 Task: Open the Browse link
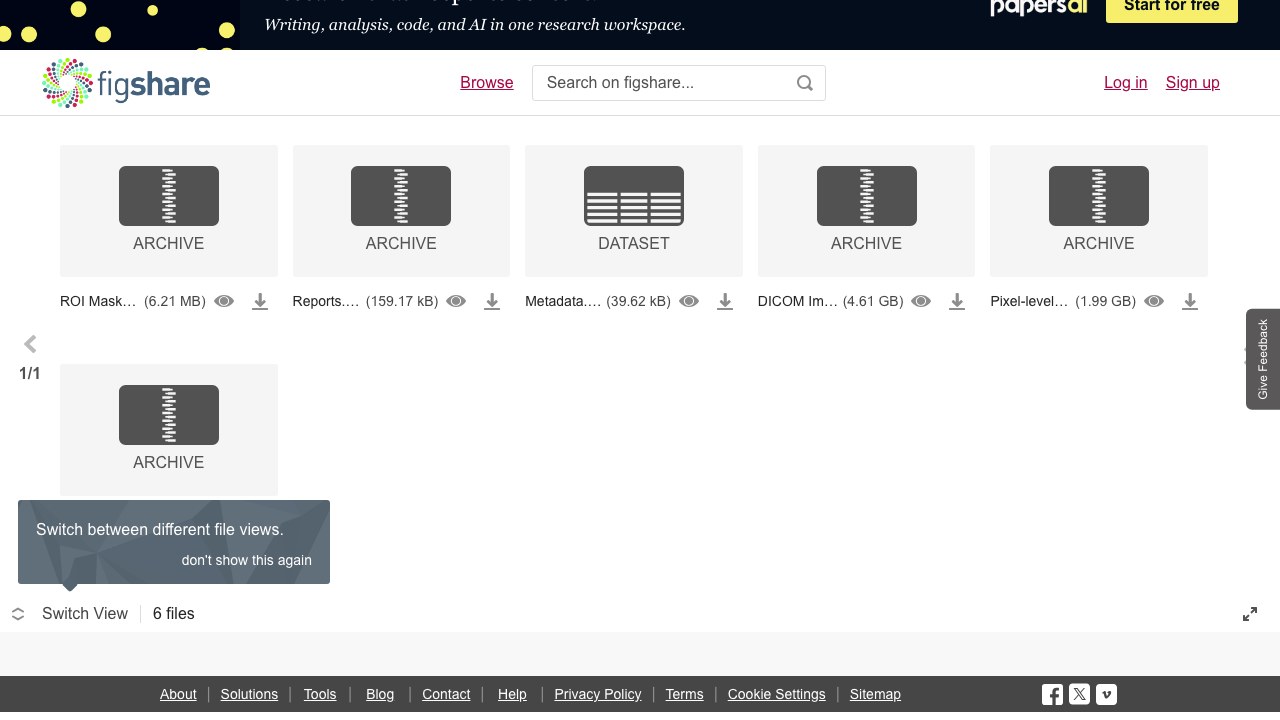coord(487,83)
